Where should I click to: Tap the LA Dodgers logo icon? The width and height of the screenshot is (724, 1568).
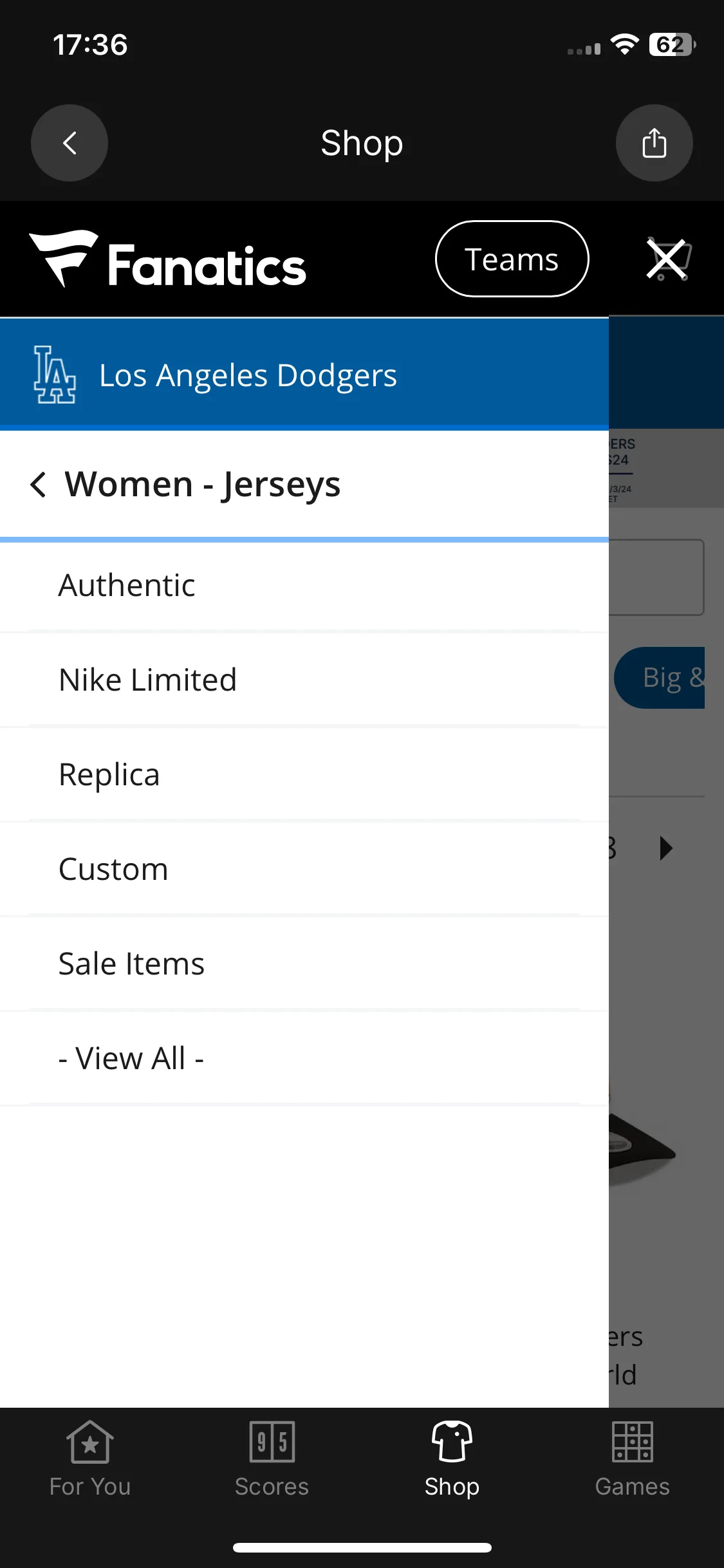click(x=55, y=375)
